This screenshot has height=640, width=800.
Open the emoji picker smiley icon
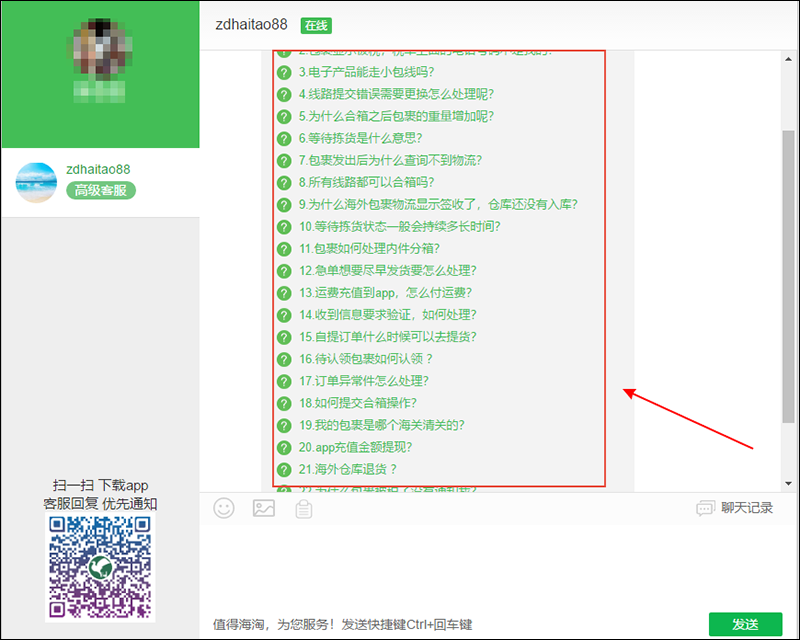click(224, 508)
